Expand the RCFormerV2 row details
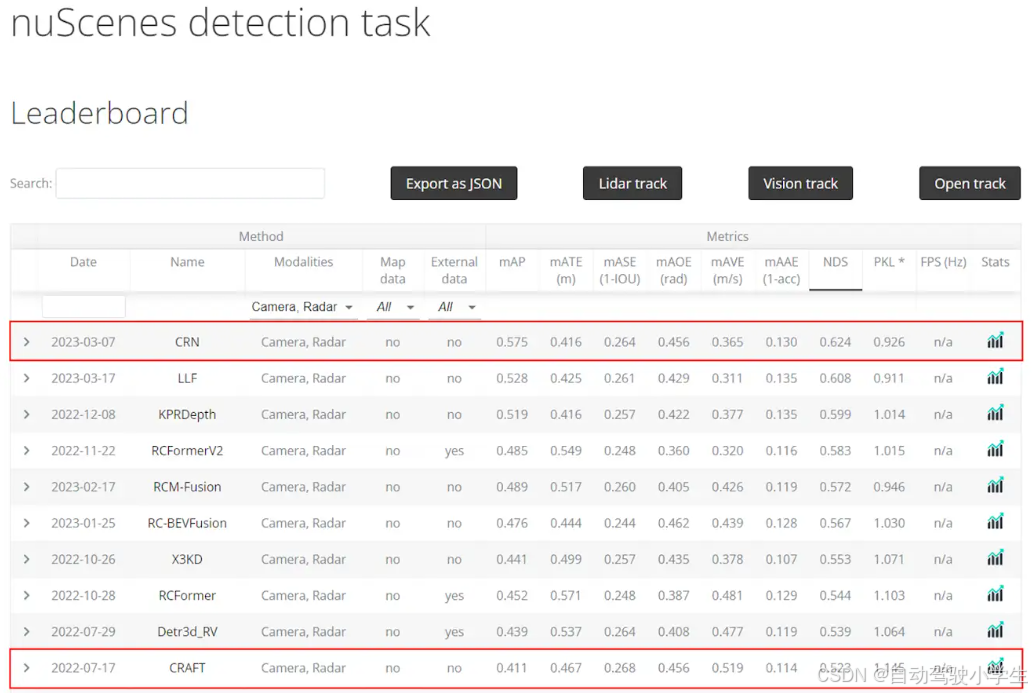 tap(26, 450)
